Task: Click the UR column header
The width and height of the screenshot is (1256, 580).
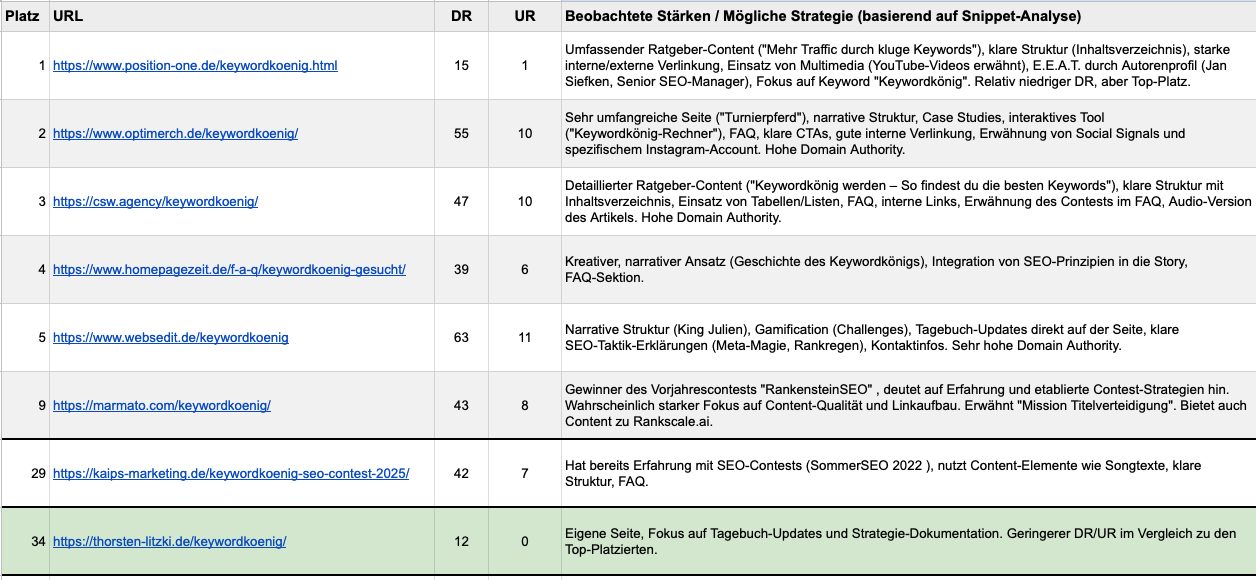Action: (525, 17)
